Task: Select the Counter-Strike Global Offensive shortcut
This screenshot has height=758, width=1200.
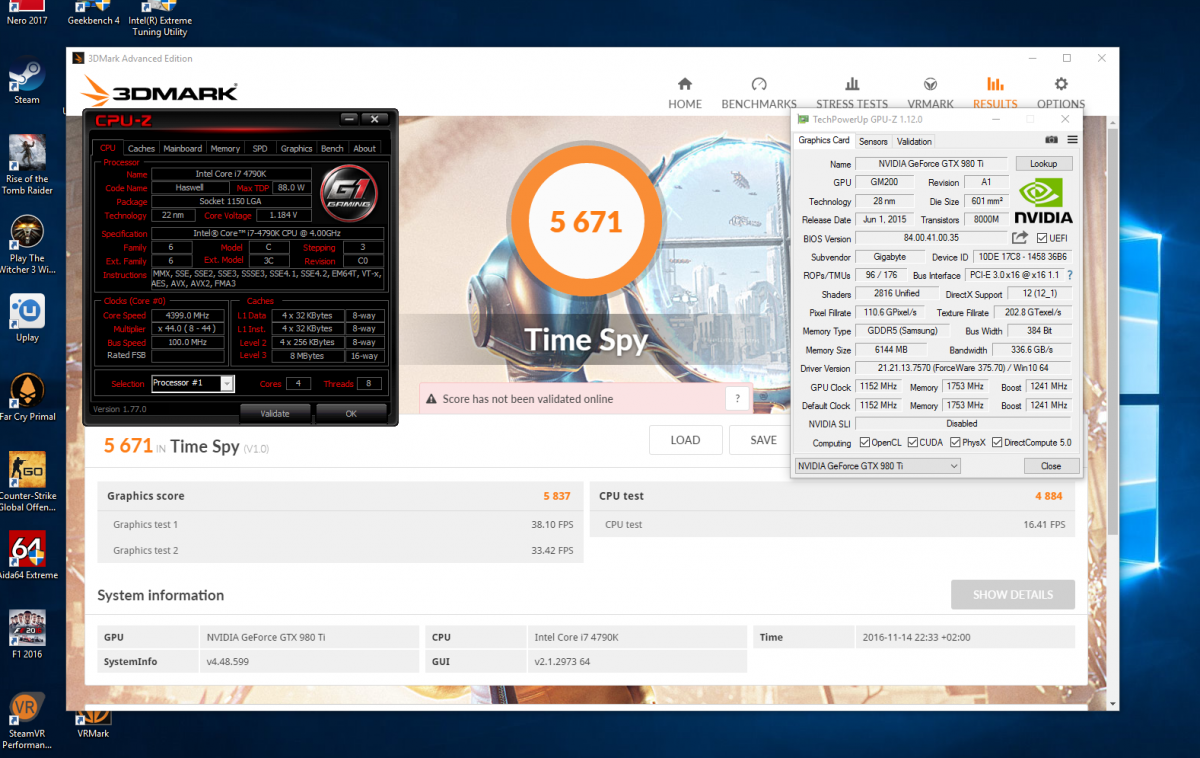Action: [27, 482]
